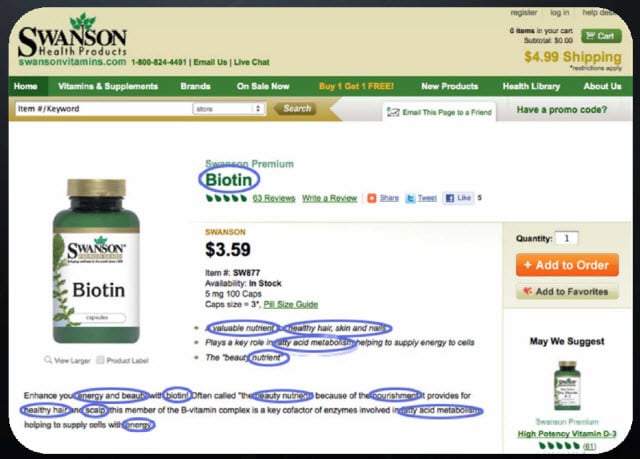Click the Twitter Tweet icon
This screenshot has width=640, height=459.
point(410,198)
